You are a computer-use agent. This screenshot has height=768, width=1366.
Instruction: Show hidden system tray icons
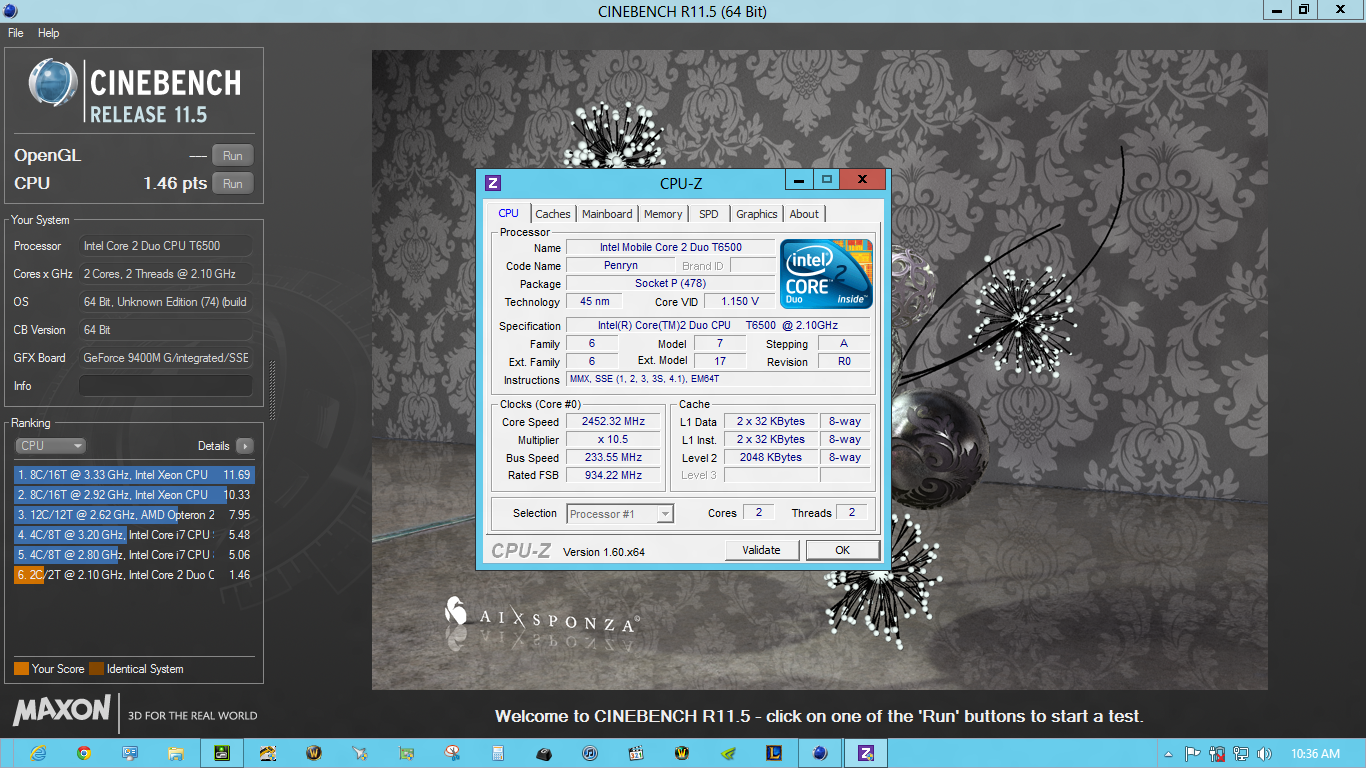1168,754
